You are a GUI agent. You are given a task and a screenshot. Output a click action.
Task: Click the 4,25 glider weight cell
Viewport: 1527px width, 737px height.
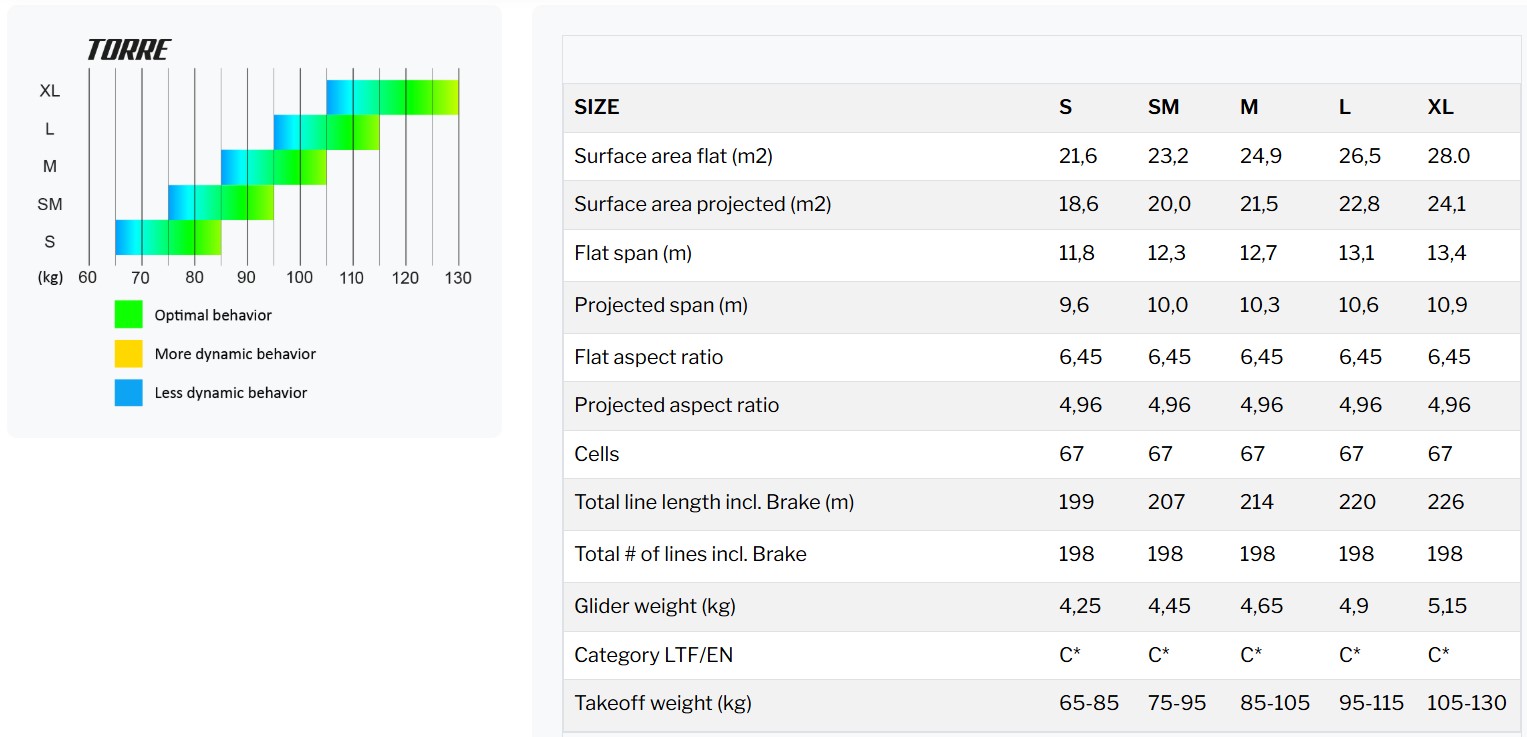[1079, 606]
